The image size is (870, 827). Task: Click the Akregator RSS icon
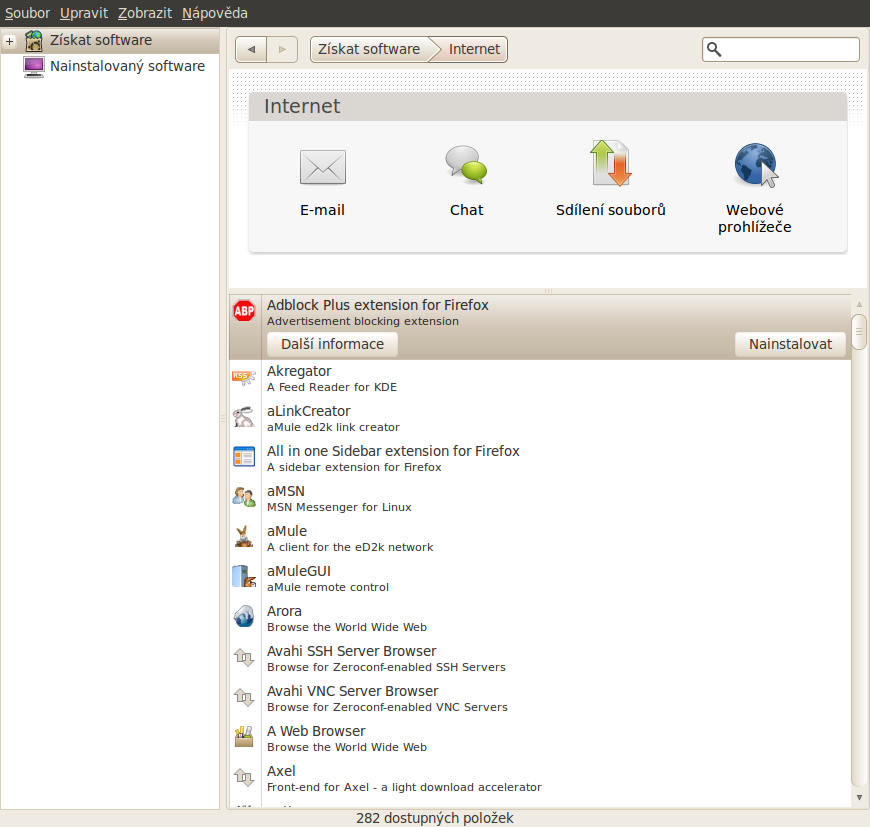[x=244, y=378]
